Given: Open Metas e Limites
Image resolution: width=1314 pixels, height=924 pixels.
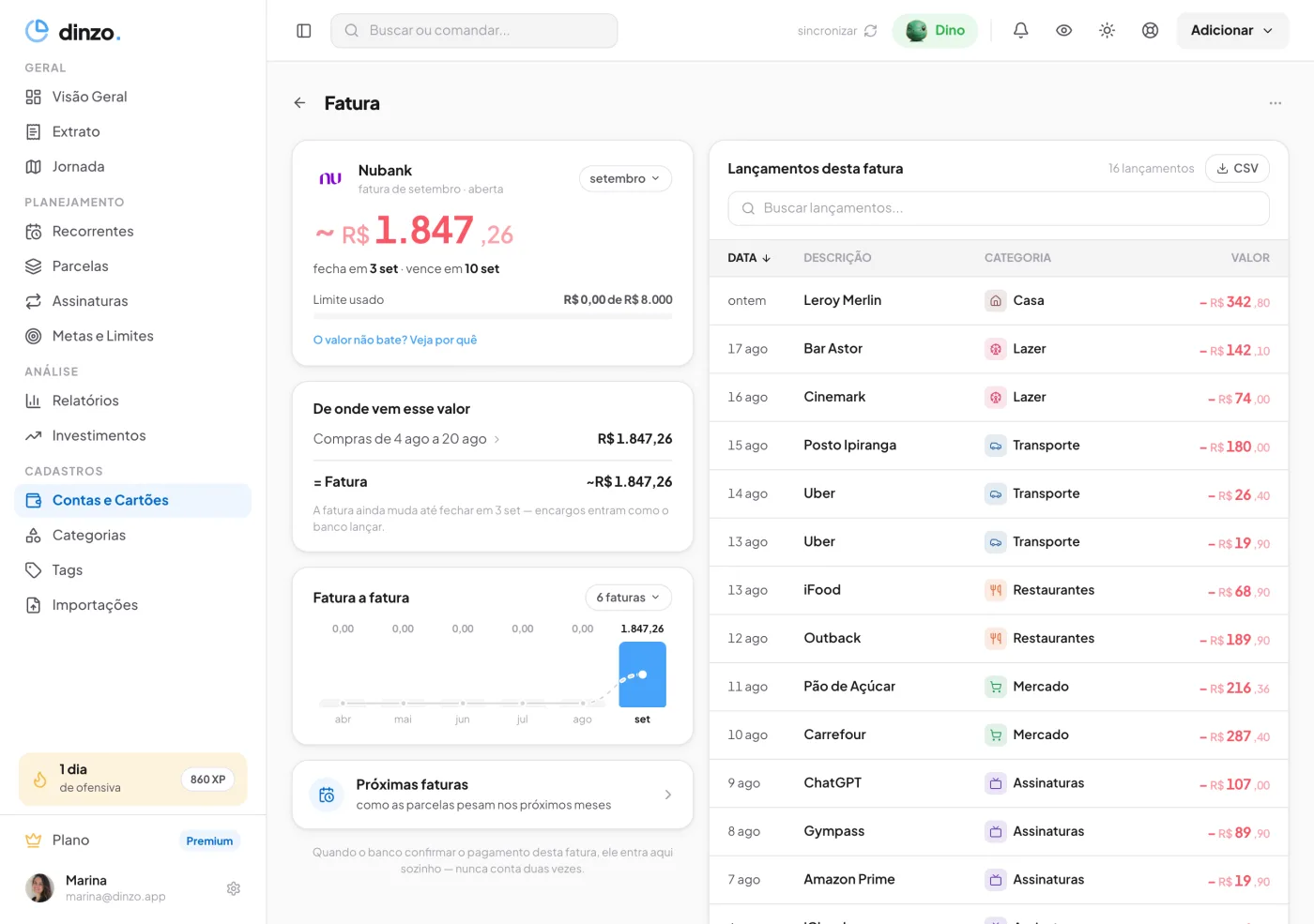Looking at the screenshot, I should click(x=133, y=336).
